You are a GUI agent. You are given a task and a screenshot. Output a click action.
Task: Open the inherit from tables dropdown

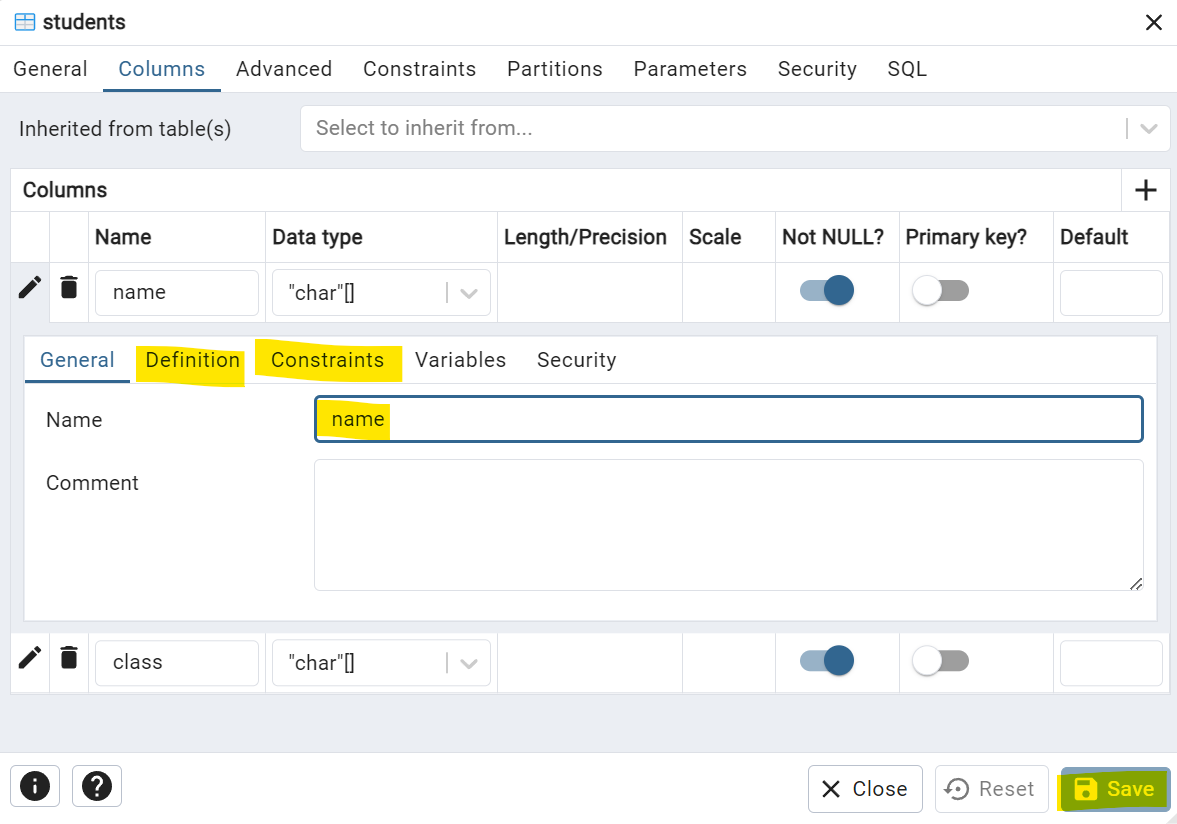coord(1150,128)
